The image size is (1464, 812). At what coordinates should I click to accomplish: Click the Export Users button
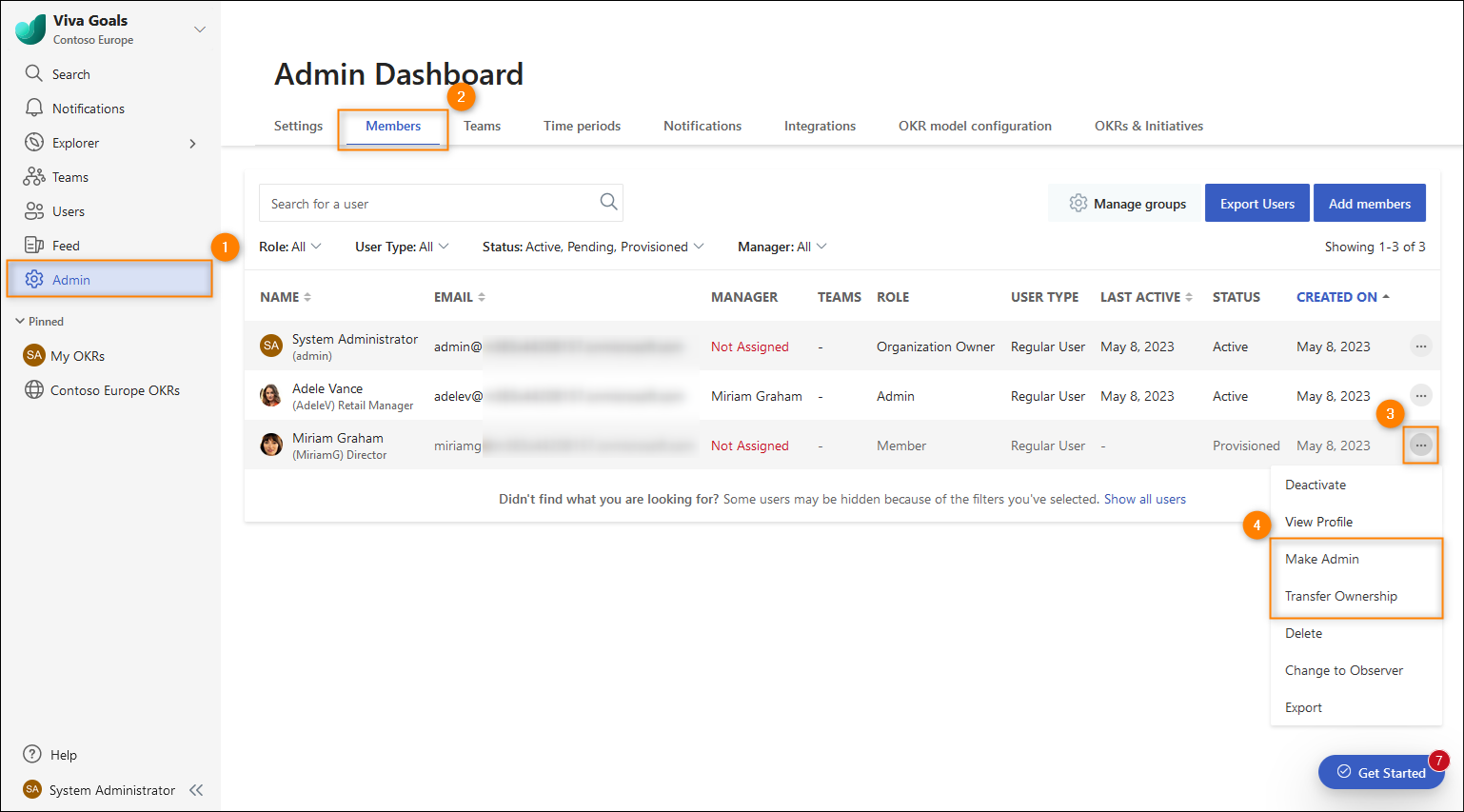(1257, 203)
